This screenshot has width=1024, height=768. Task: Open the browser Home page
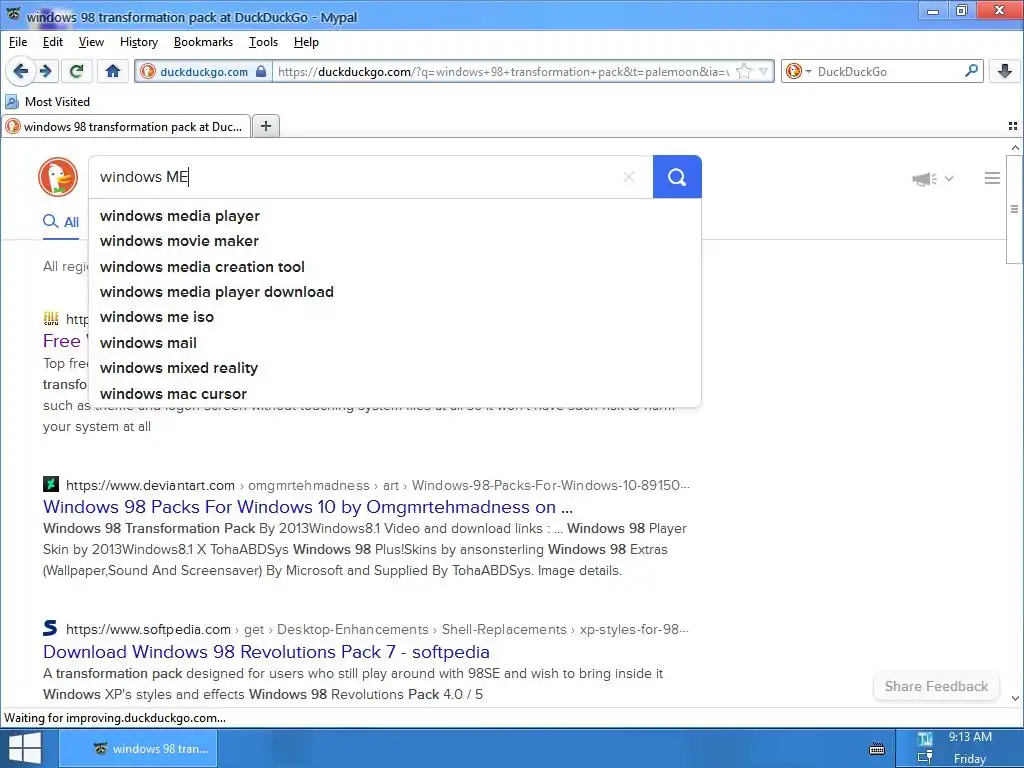(112, 71)
